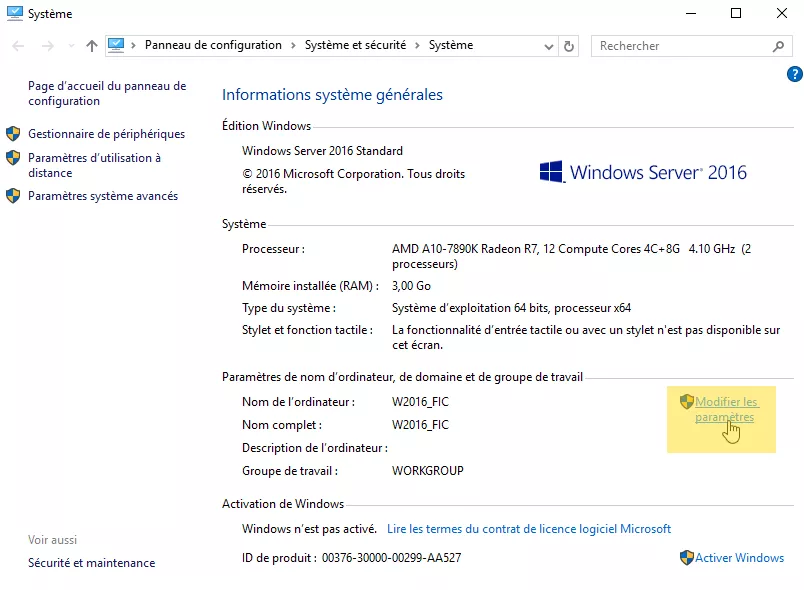
Task: Select product ID 00376-30000-00299-AA527
Action: click(391, 558)
